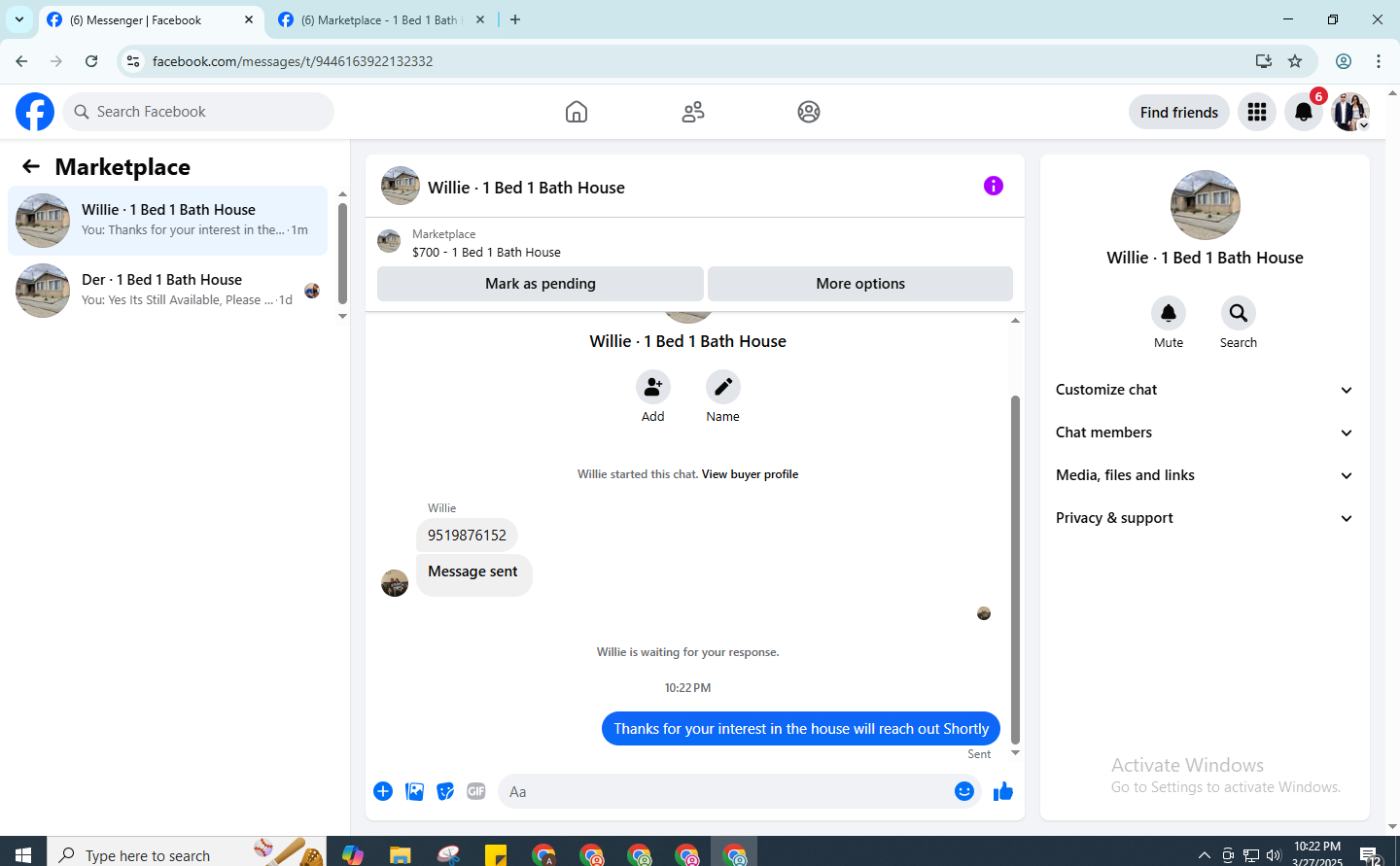Switch to the Marketplace - 1 Bed 1 Bath tab

(381, 19)
